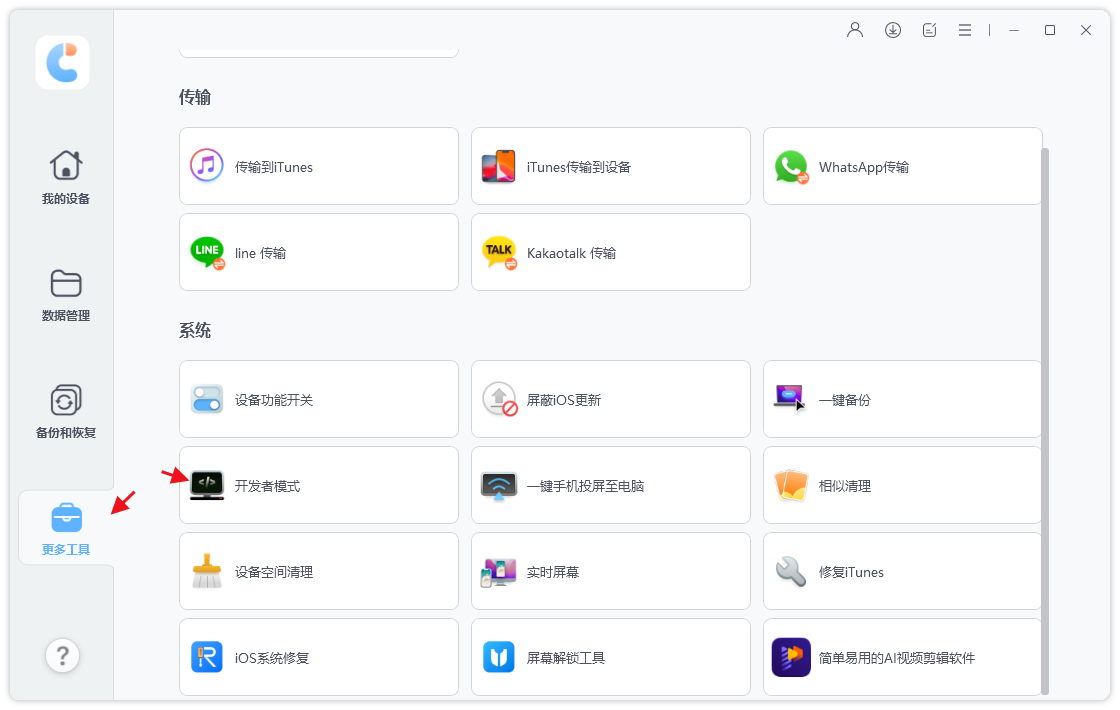Select 设备空间清理 storage cleaner

click(318, 571)
